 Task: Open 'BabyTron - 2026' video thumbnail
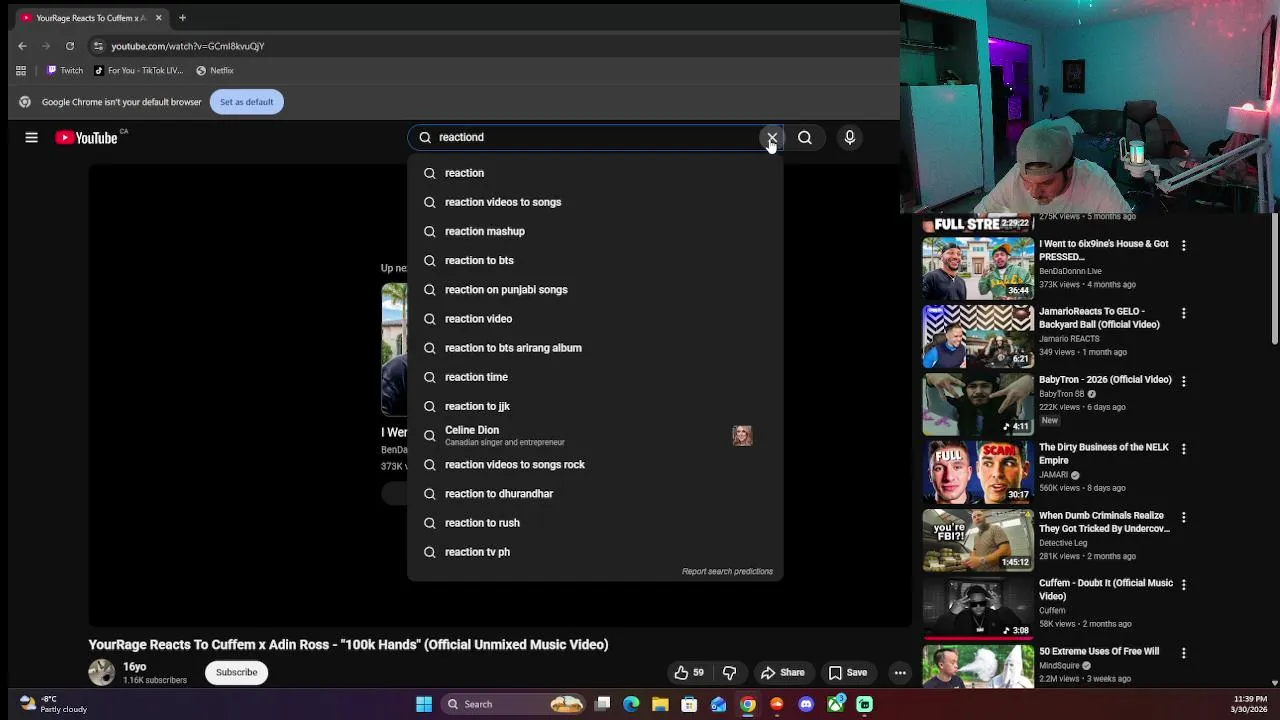pos(978,404)
